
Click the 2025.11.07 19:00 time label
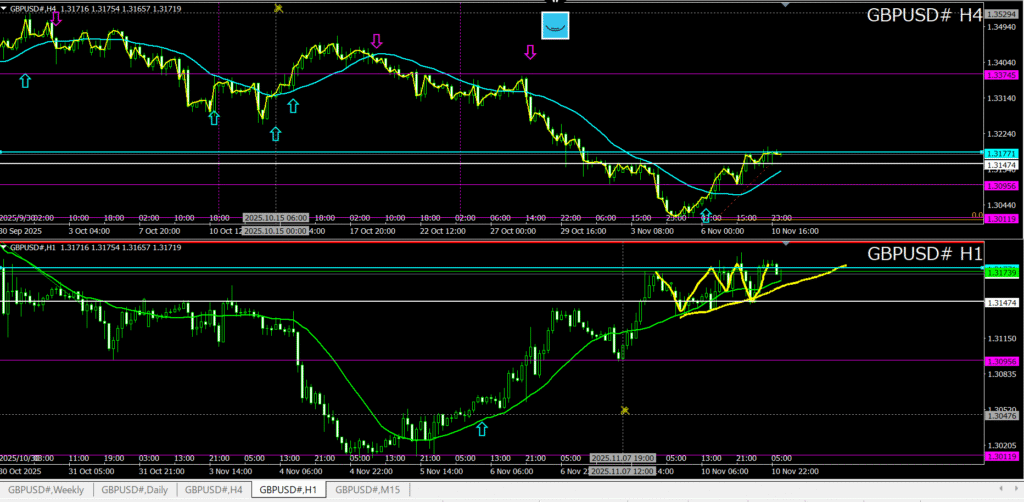coord(623,457)
